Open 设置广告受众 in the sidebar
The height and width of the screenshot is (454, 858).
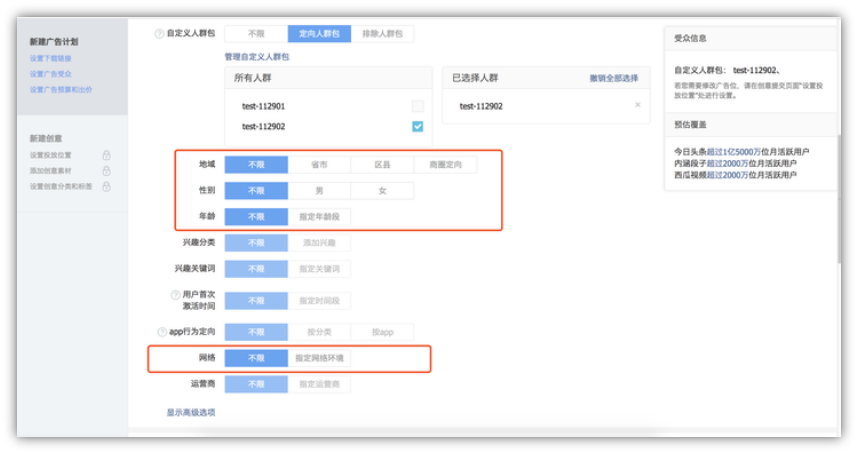tap(50, 74)
